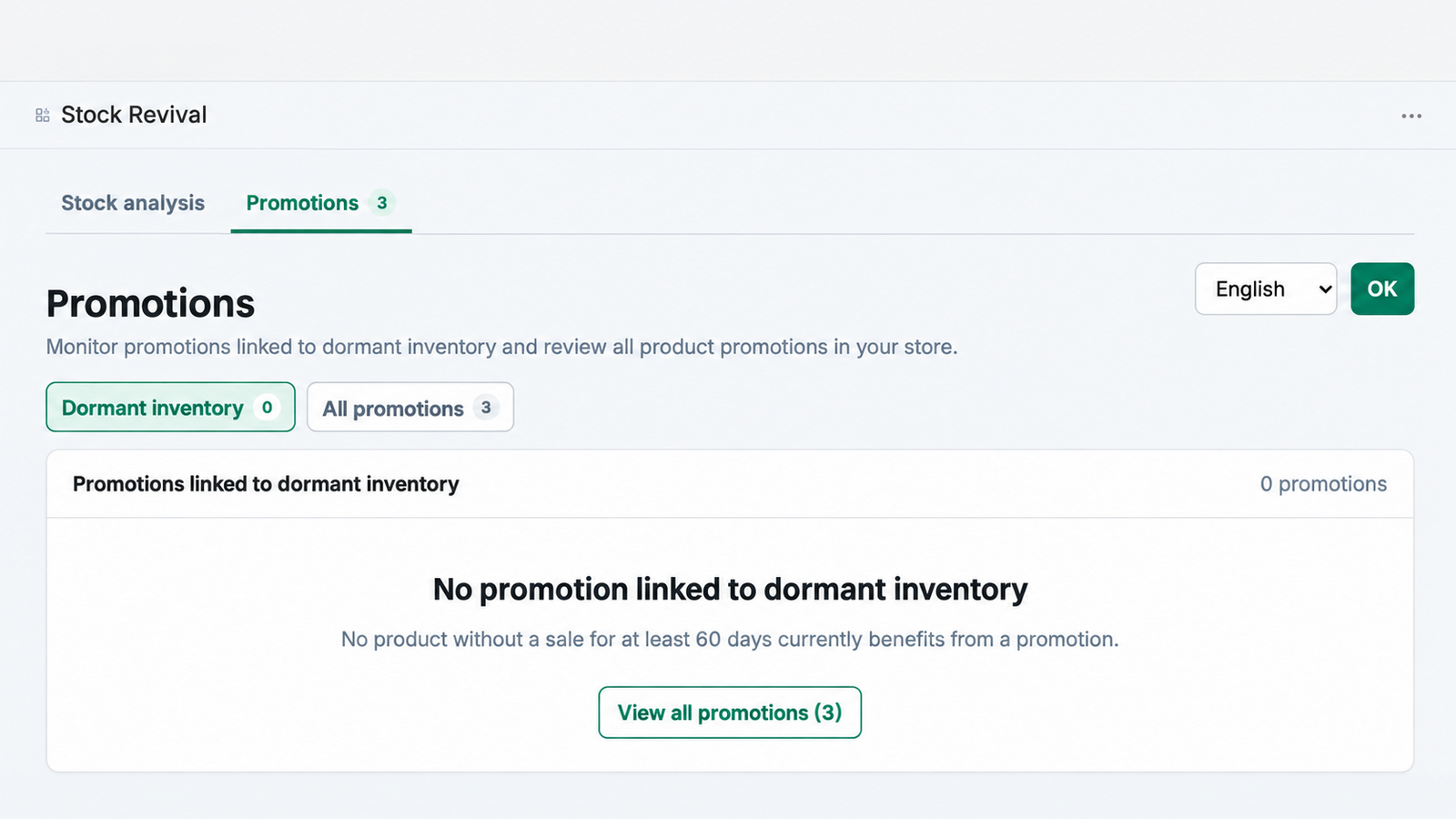Click 'Promotions linked to dormant inventory' card header

tap(266, 484)
